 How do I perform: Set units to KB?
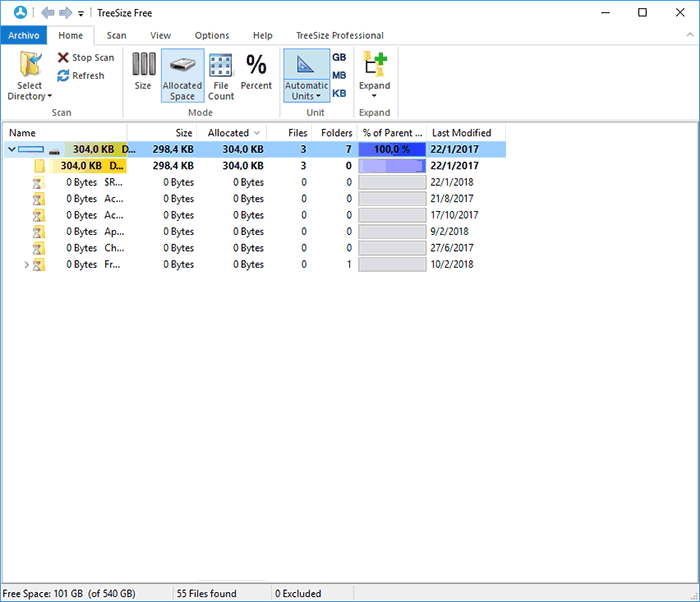(339, 93)
